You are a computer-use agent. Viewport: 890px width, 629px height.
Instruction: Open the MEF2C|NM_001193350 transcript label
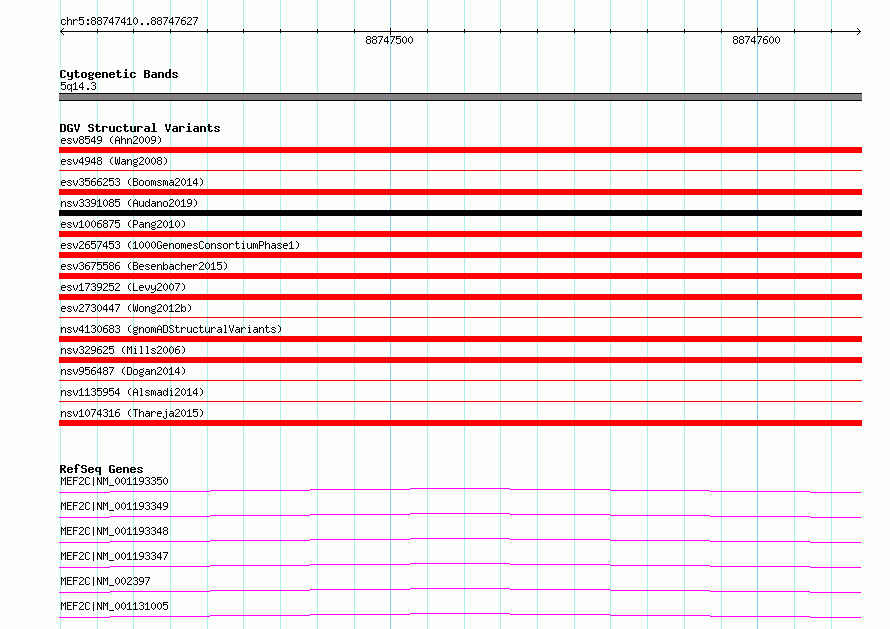pyautogui.click(x=114, y=481)
